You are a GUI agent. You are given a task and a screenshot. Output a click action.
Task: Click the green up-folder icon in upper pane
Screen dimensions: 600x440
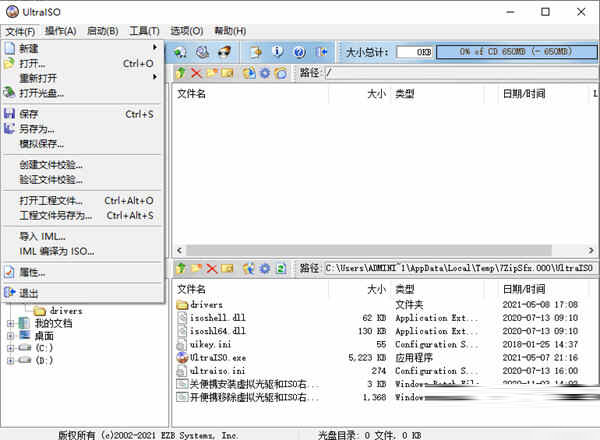[181, 73]
